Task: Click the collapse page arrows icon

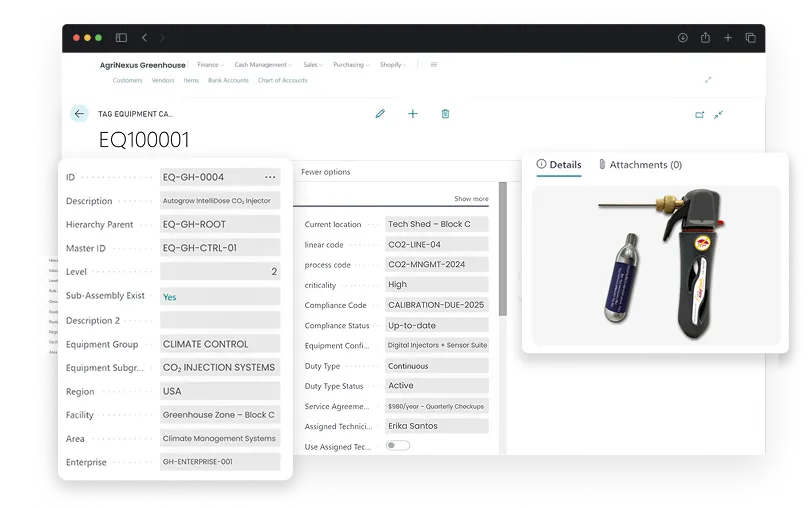Action: point(718,115)
